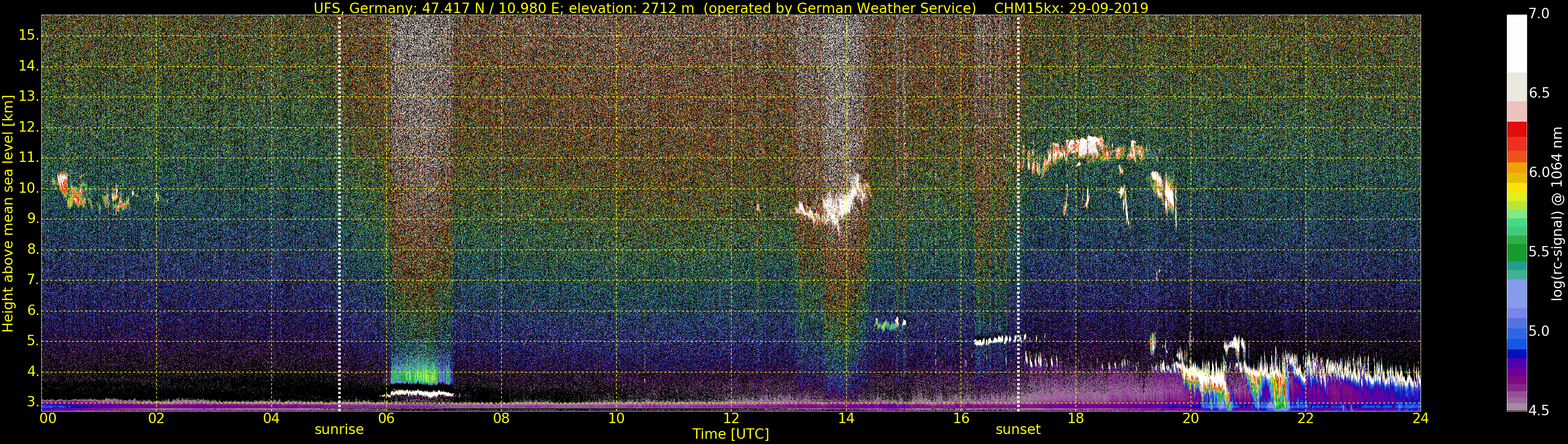The image size is (1568, 444).
Task: Click the red band in the colorbar
Action: pos(1516,136)
